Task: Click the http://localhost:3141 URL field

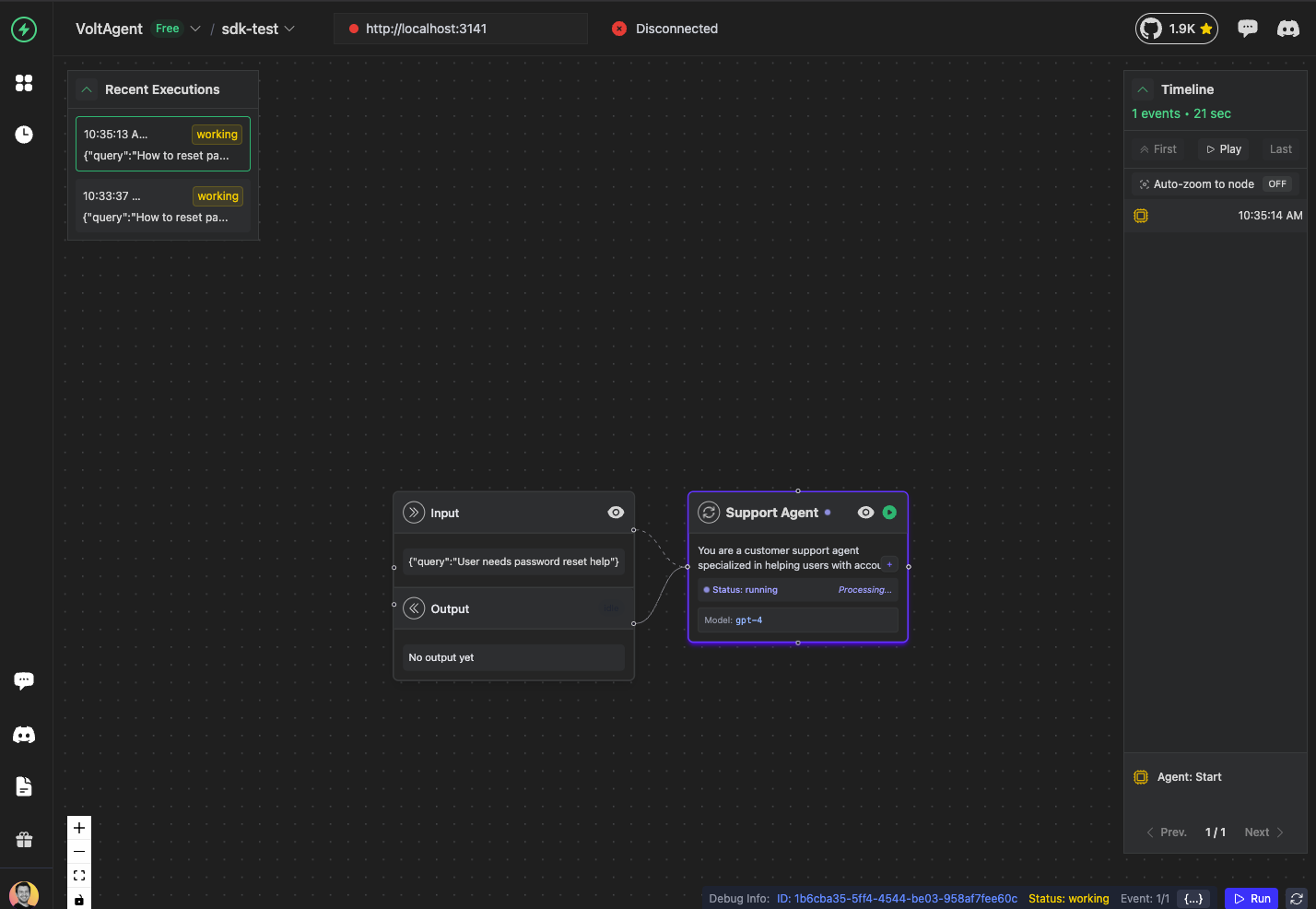Action: pos(461,29)
